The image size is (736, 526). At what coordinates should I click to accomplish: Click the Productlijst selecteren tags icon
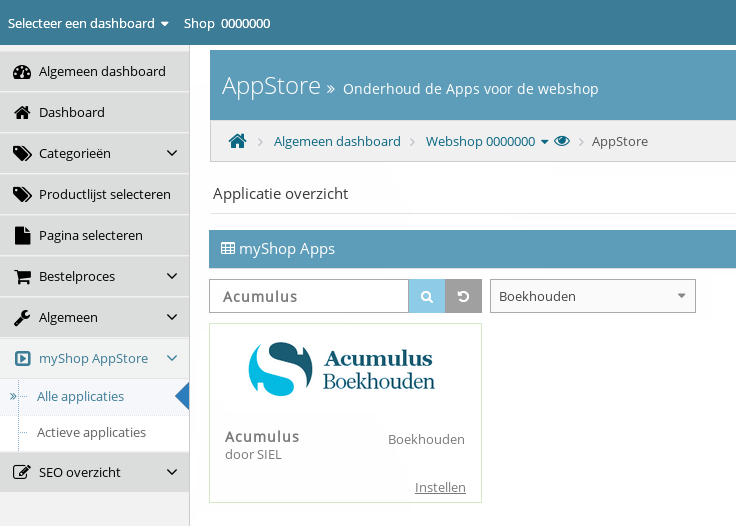click(22, 194)
